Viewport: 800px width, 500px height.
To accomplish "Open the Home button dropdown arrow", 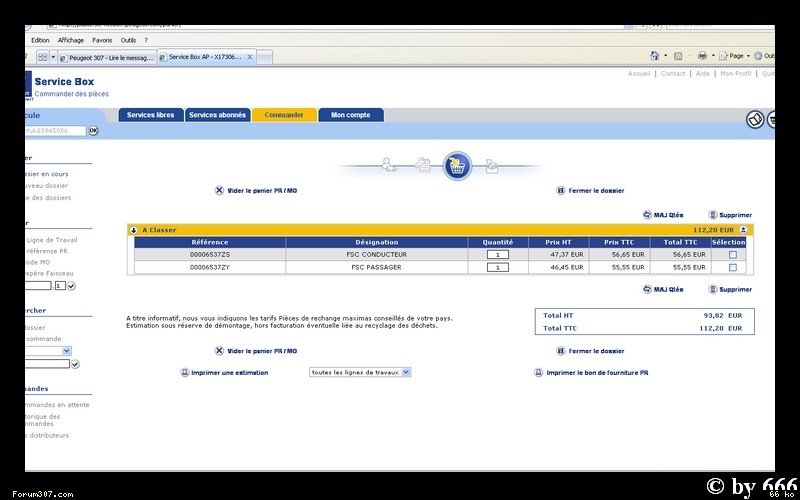I will [x=665, y=56].
